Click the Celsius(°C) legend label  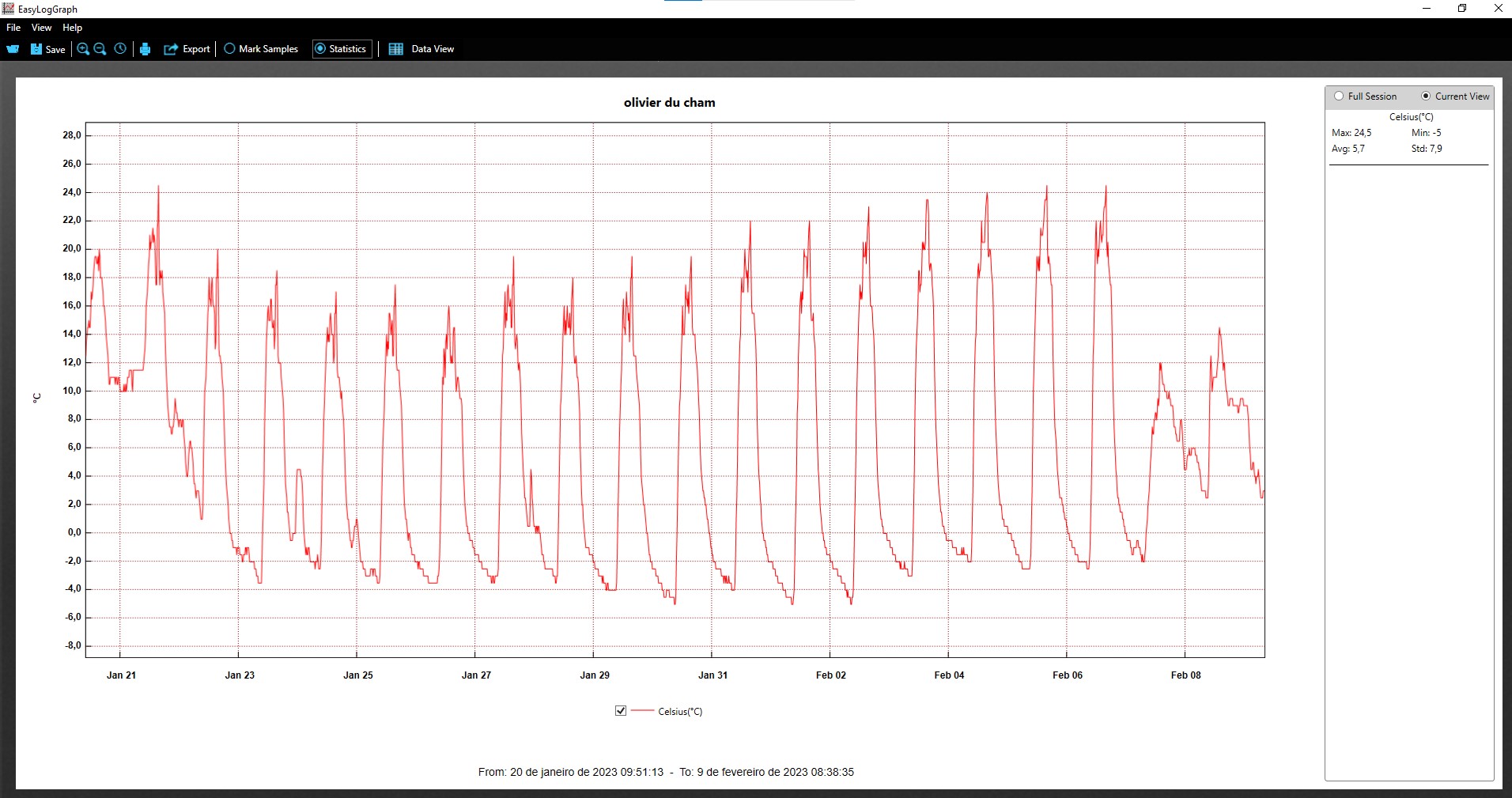(x=680, y=712)
